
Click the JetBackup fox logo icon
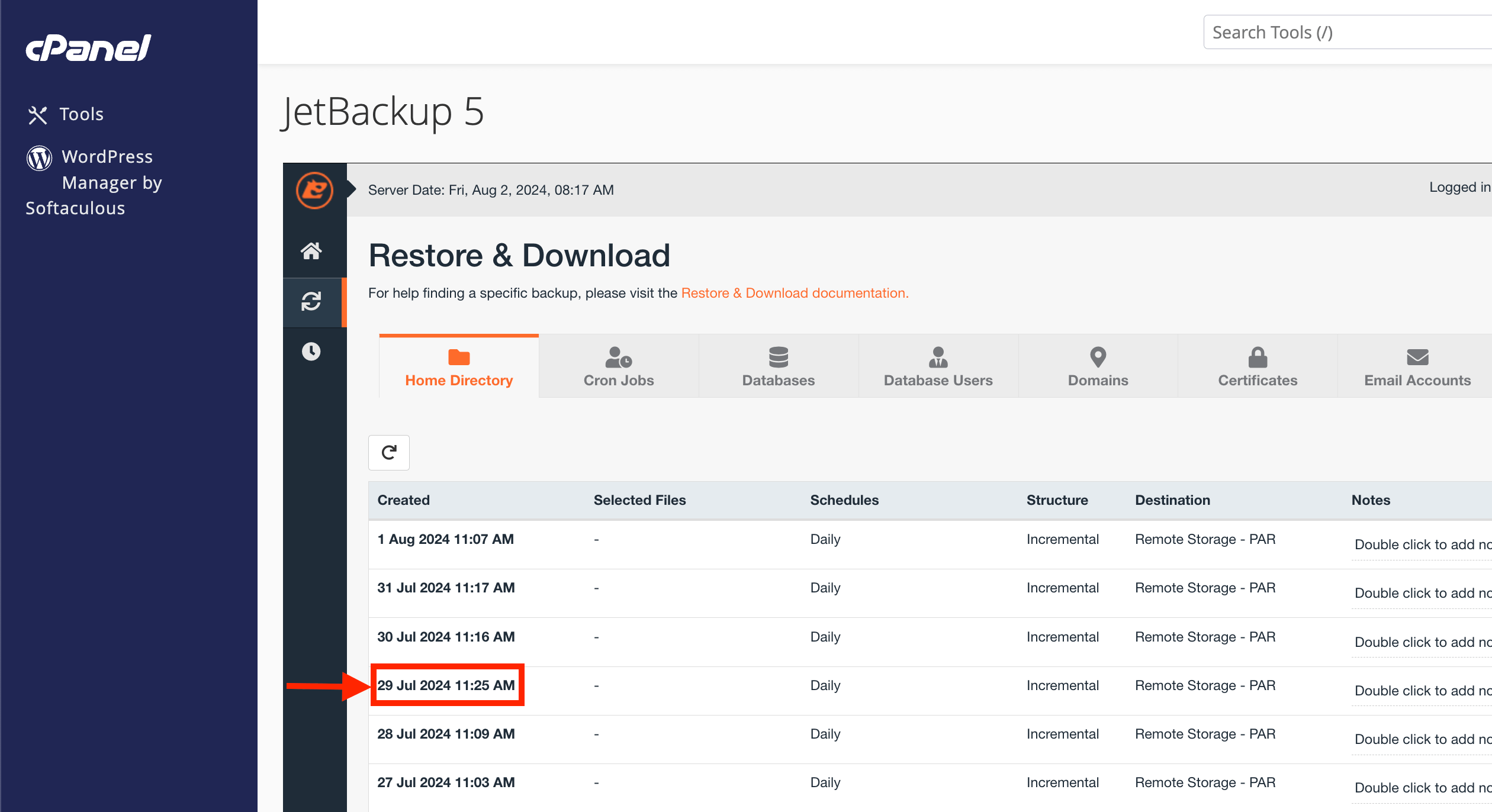314,191
